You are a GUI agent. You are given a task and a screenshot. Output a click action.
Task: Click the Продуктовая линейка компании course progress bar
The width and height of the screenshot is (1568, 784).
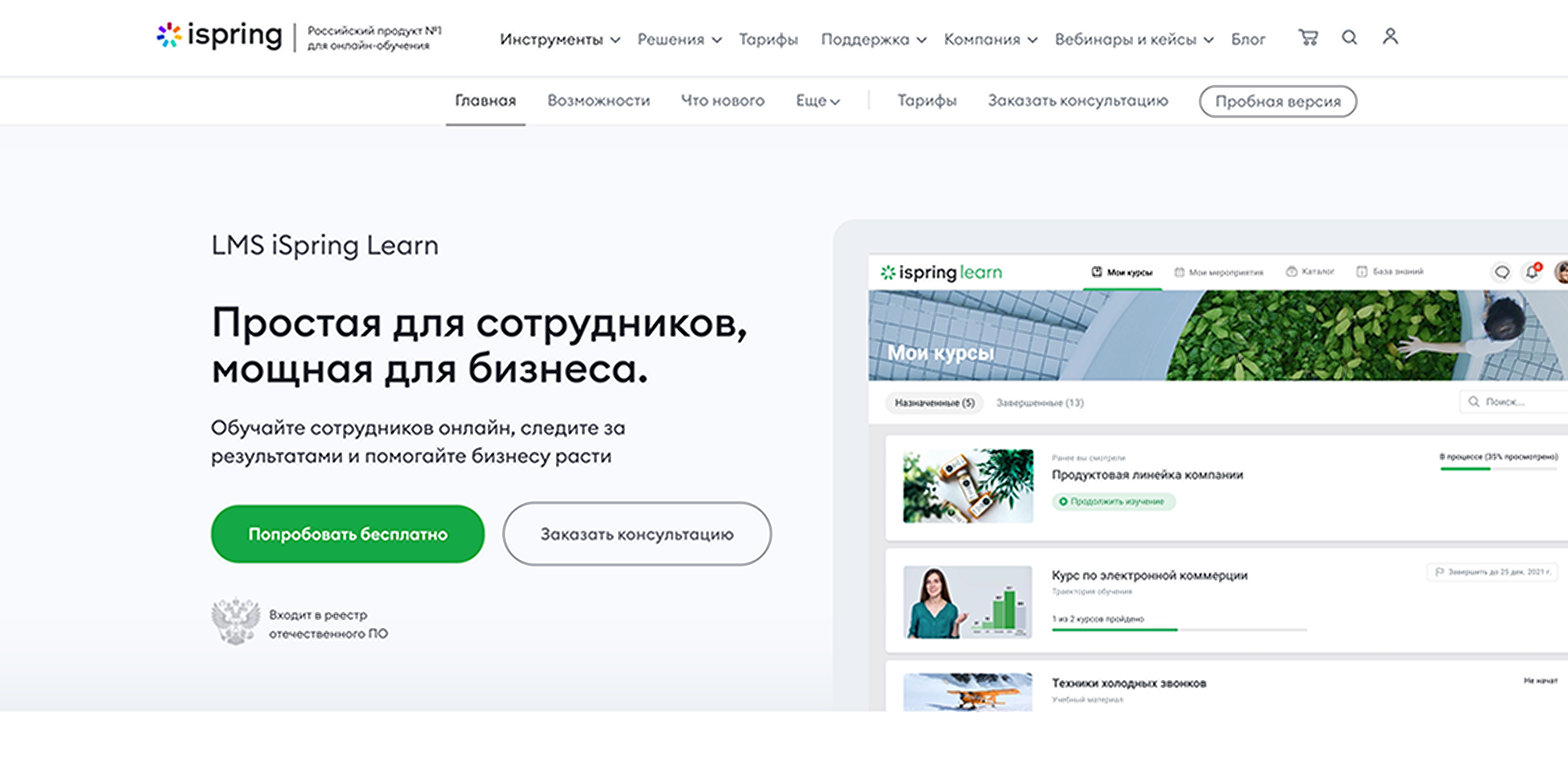click(x=1498, y=469)
